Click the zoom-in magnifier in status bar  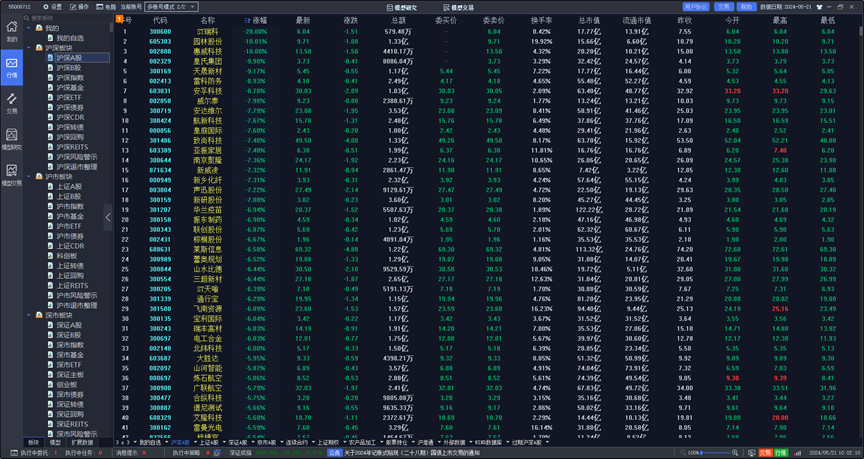tap(735, 453)
